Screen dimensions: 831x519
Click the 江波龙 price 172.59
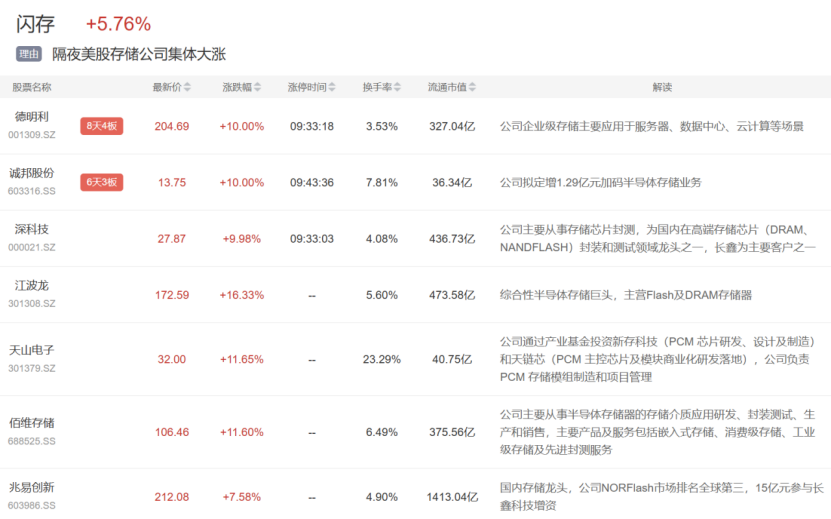tap(172, 295)
